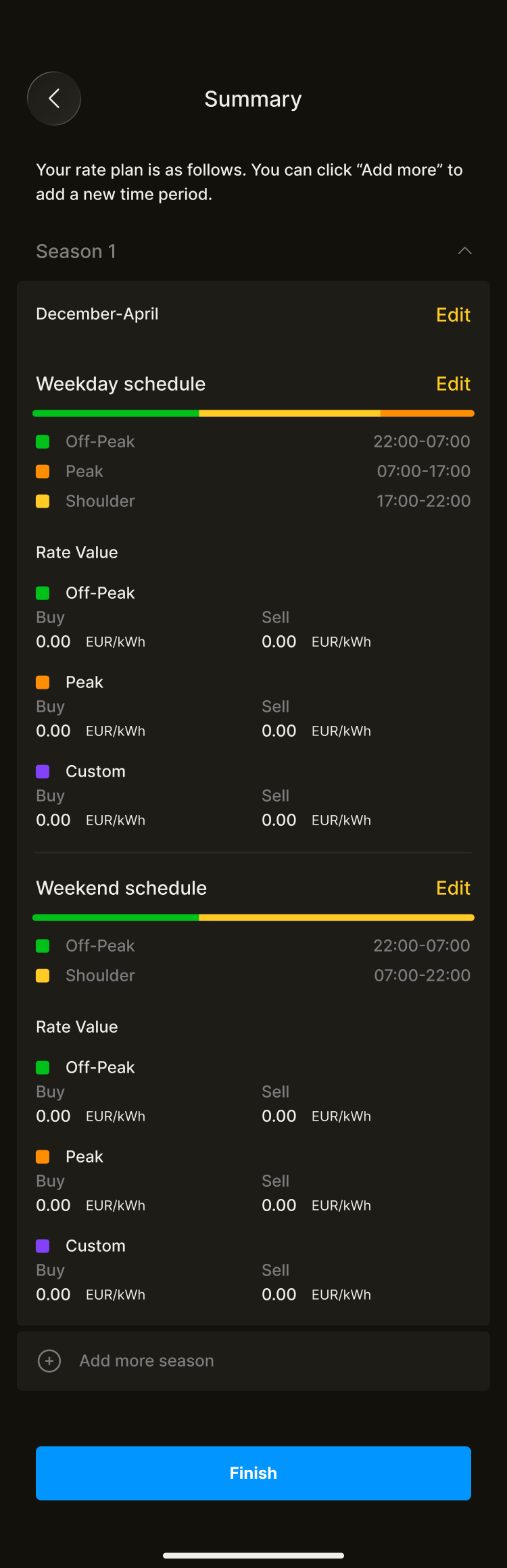Select weekend Custom Buy rate value

coord(53,1295)
